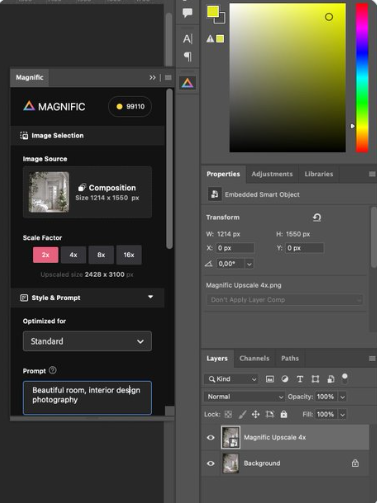Prevent auto-nesting into artboards
Viewport: 377px width, 503px height.
(x=269, y=414)
